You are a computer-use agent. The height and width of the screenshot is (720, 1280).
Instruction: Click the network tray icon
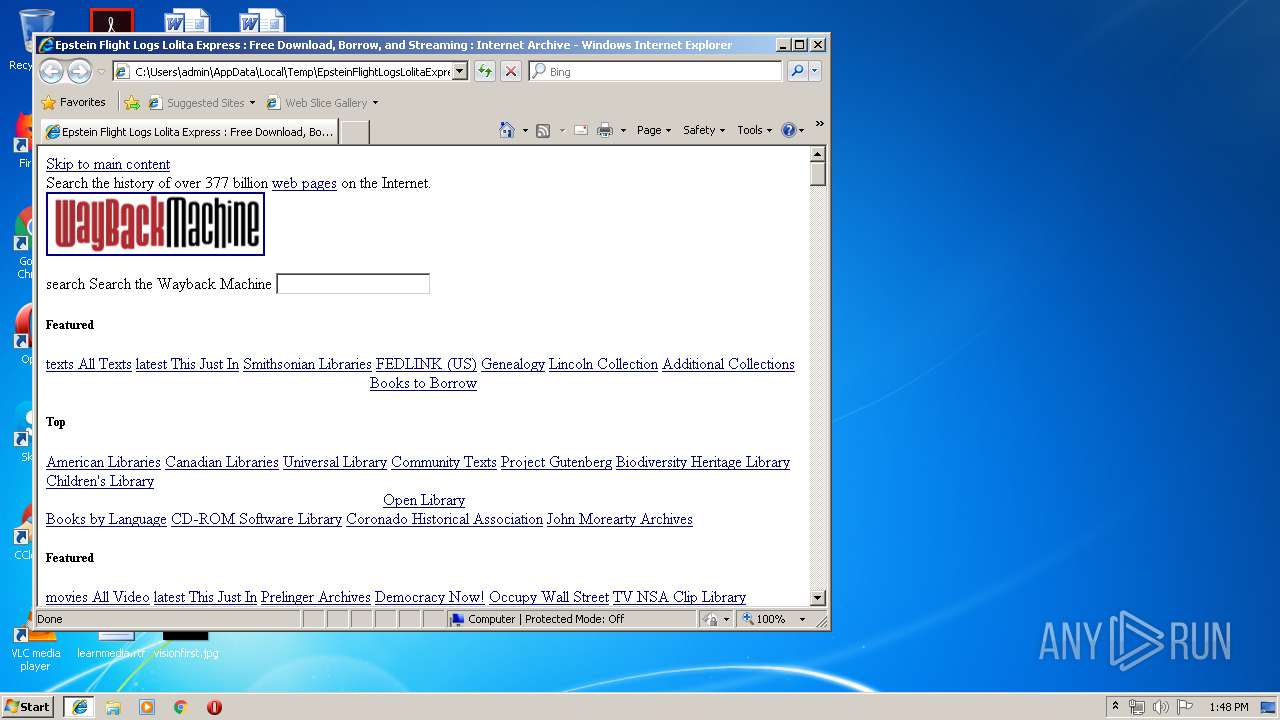[x=1137, y=707]
